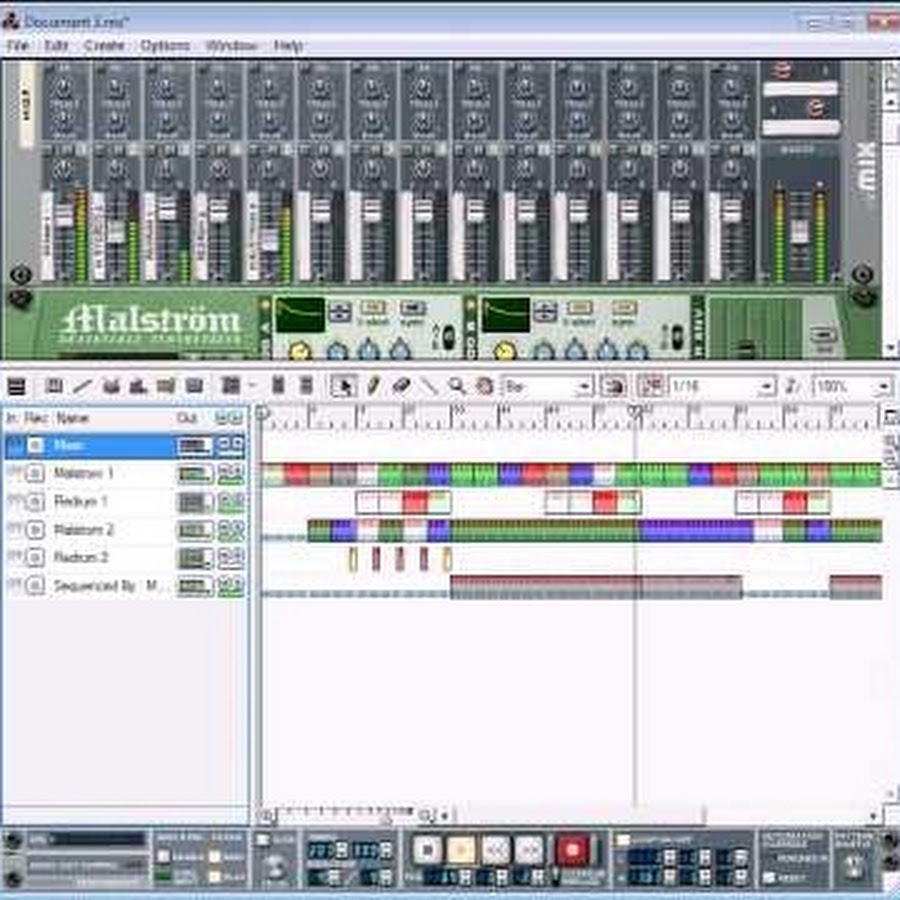The height and width of the screenshot is (900, 900).
Task: Open the Bar tool-resolution dropdown
Action: pos(583,386)
